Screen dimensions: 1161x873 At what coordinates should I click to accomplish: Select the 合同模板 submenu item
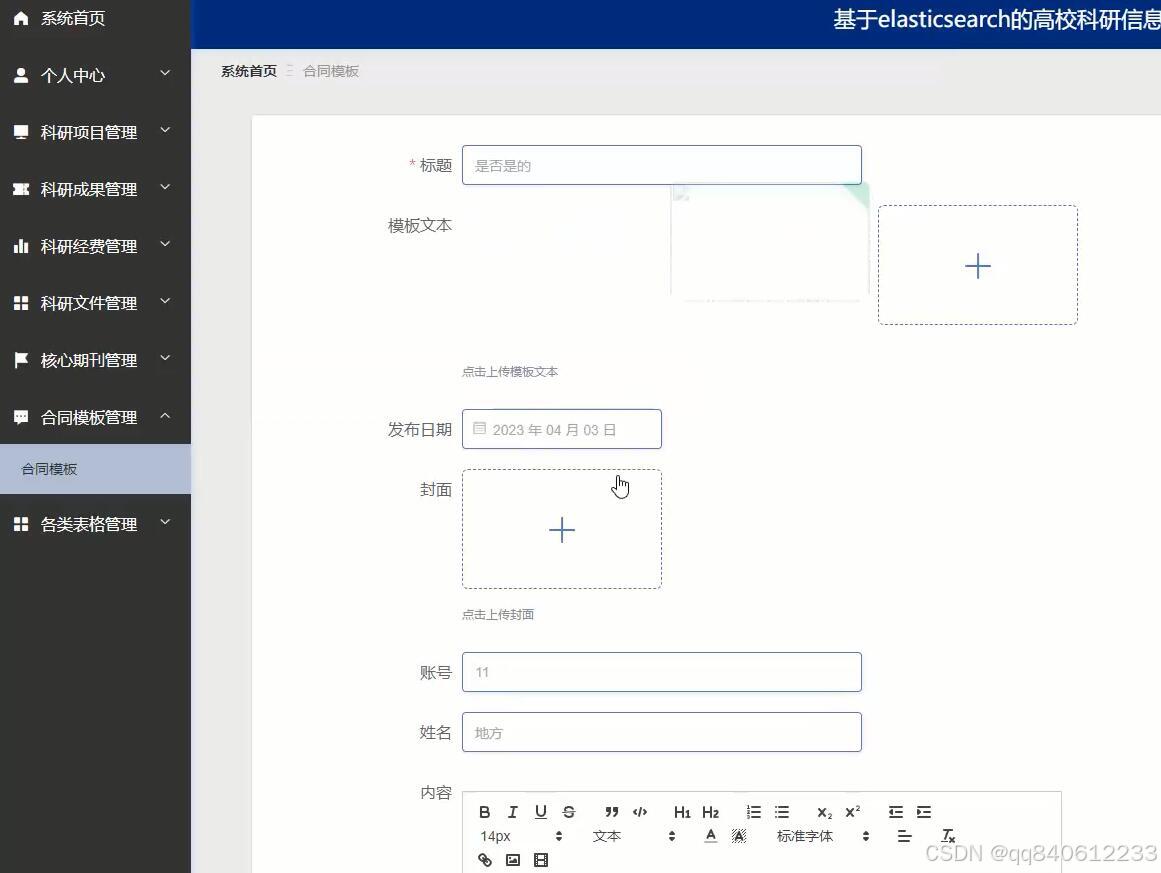pos(96,469)
